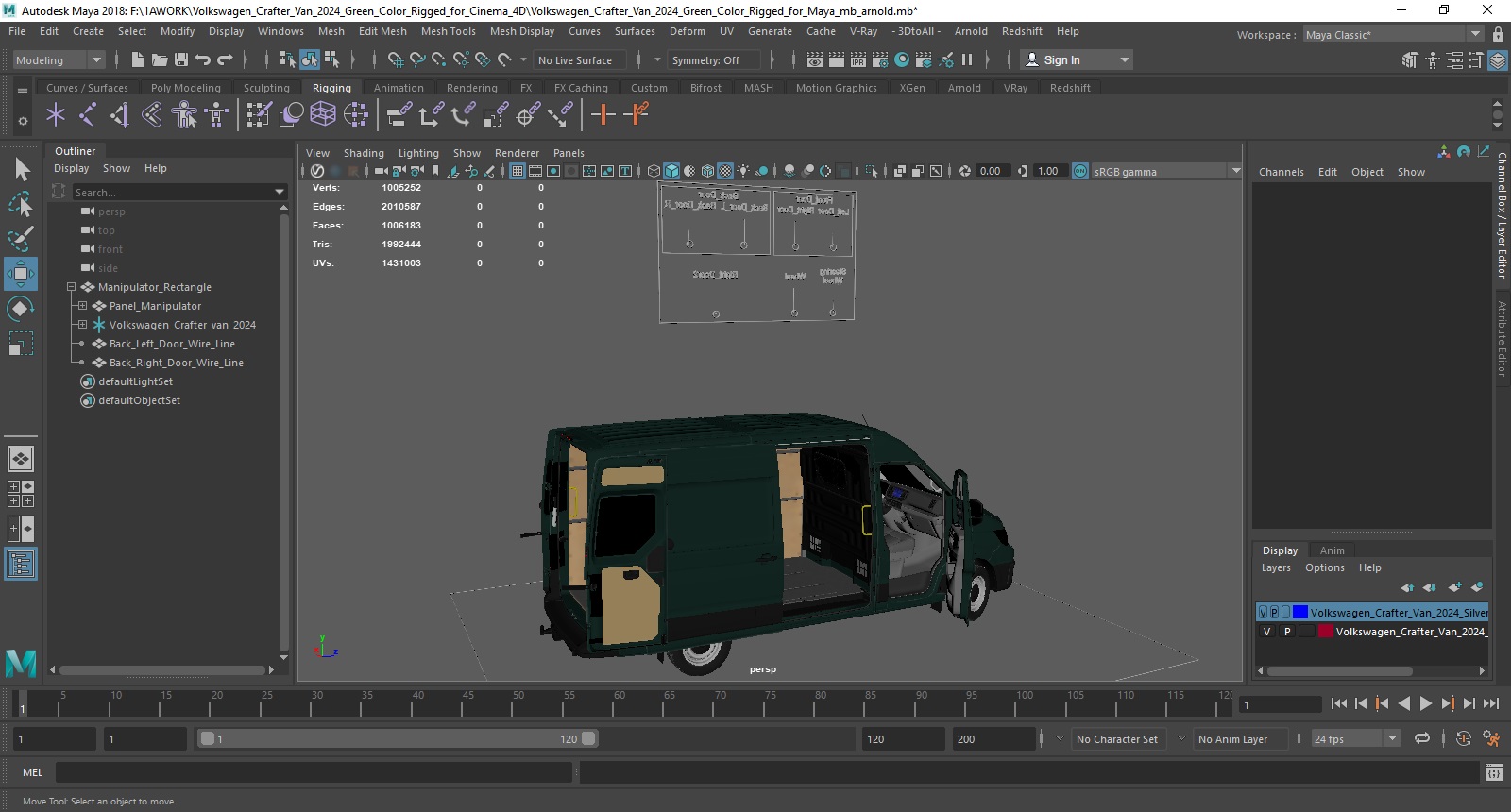Switch to the Anim layer tab
Viewport: 1511px width, 812px height.
pos(1332,550)
